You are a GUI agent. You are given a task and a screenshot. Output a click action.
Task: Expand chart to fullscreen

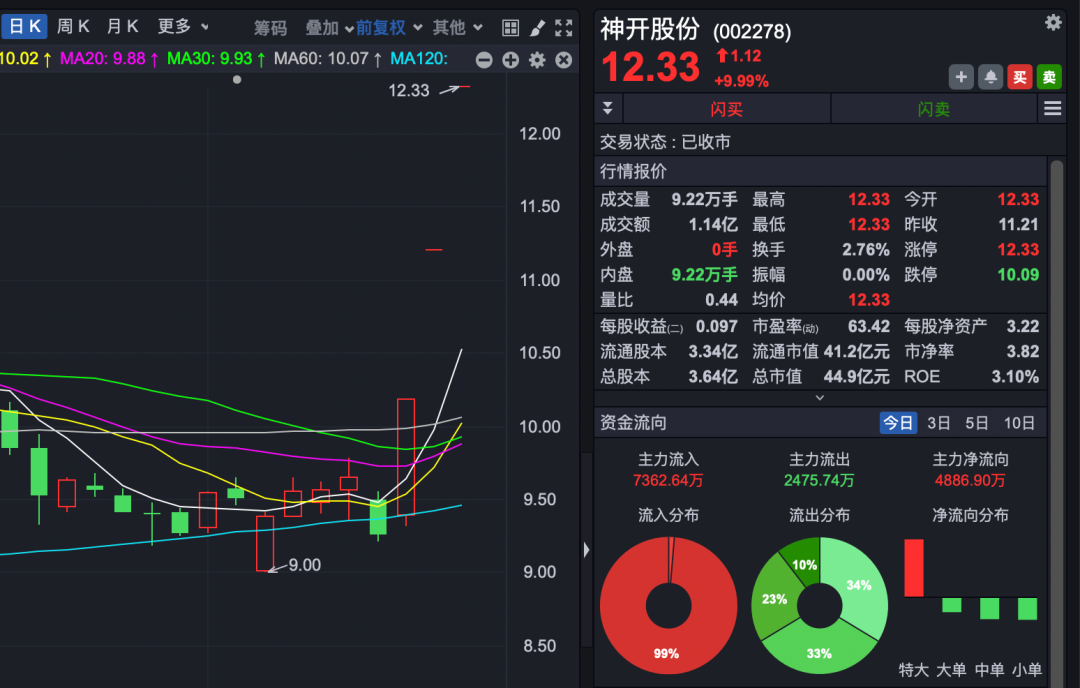click(x=564, y=27)
